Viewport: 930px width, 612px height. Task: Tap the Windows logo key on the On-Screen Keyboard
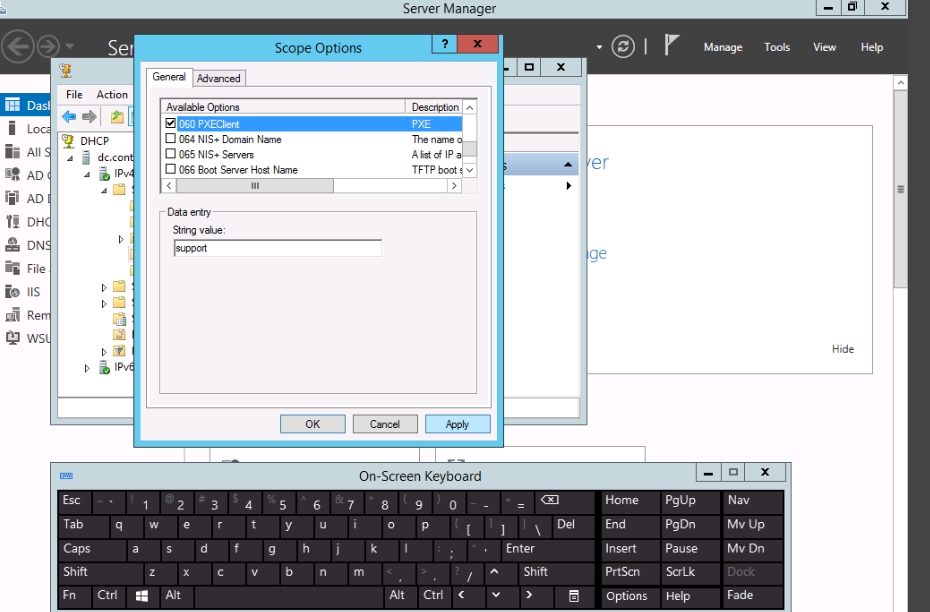pos(142,596)
